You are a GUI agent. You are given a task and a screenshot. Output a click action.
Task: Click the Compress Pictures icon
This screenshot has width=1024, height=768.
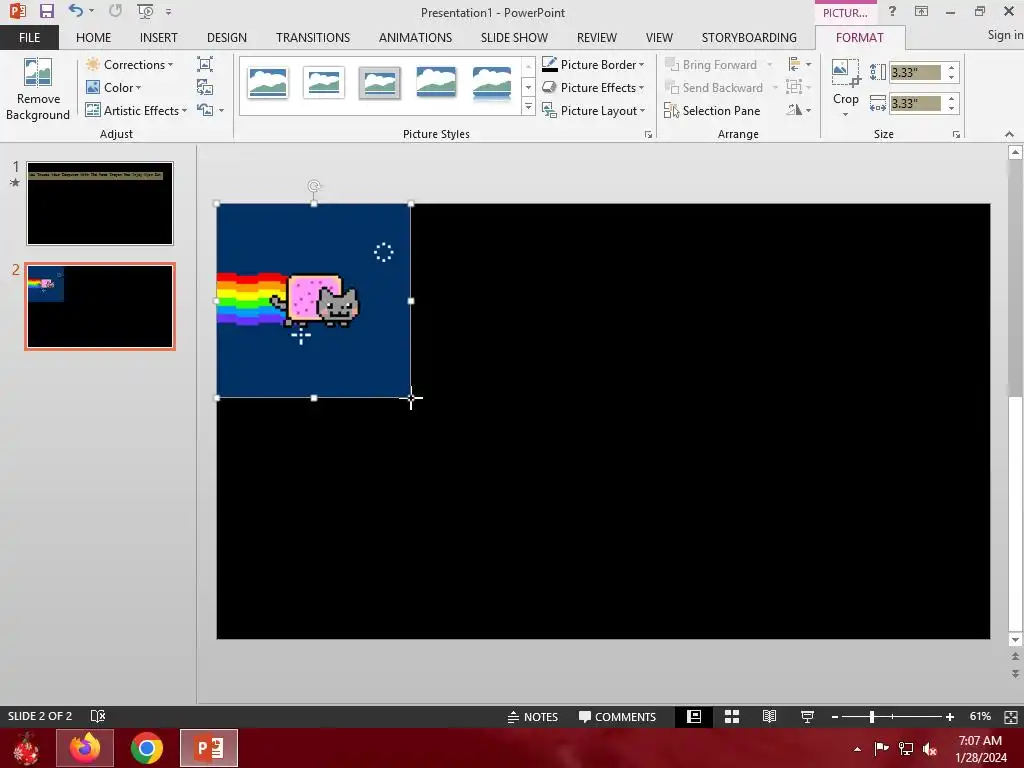coord(205,64)
